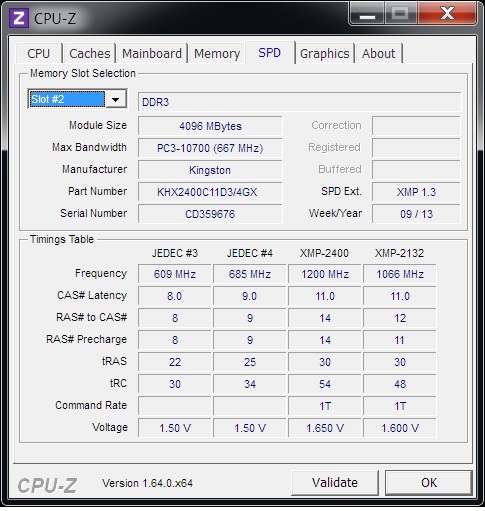
Task: Go to the Mainboard tab
Action: pos(152,53)
